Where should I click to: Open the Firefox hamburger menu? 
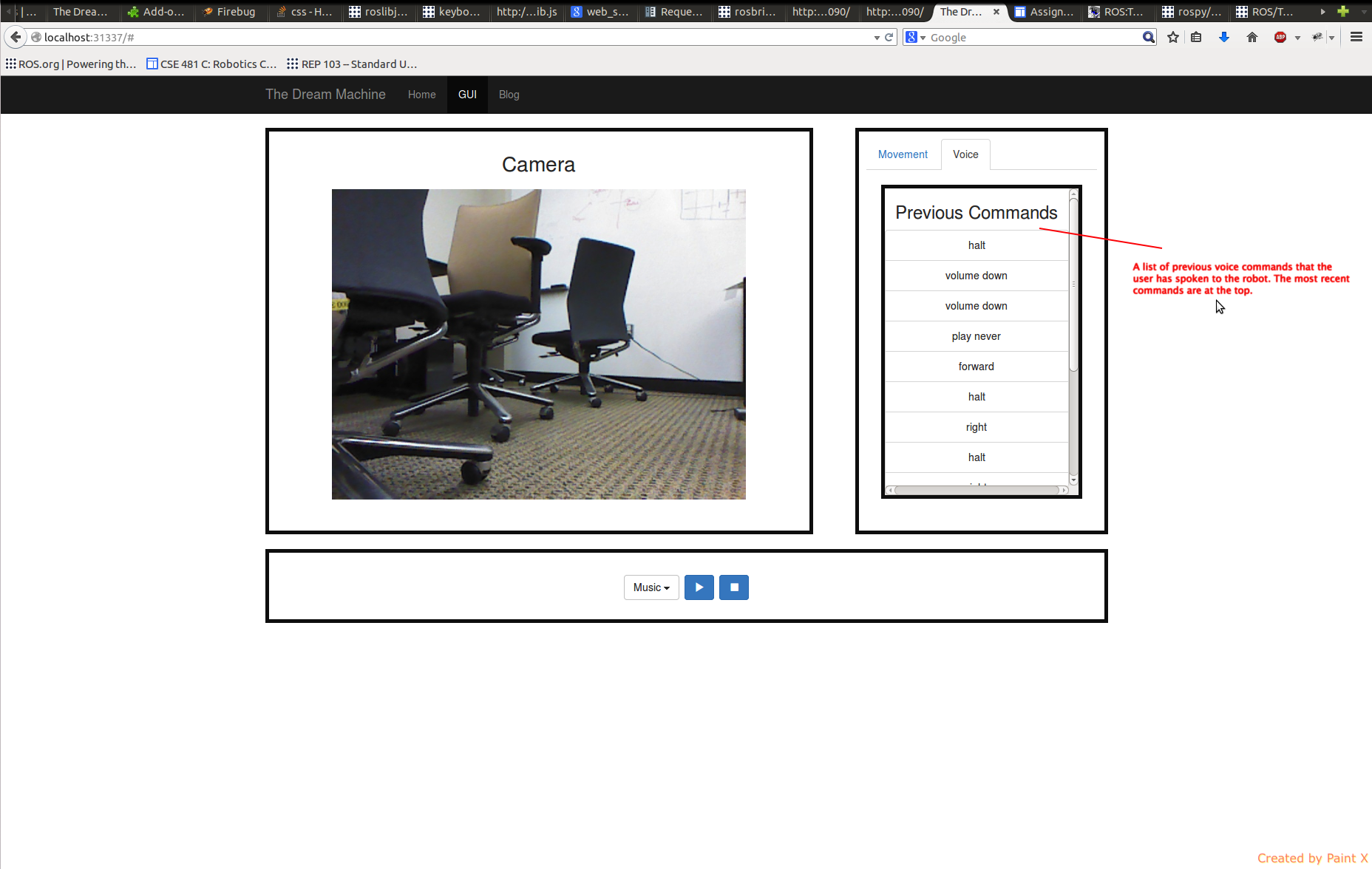[1356, 37]
